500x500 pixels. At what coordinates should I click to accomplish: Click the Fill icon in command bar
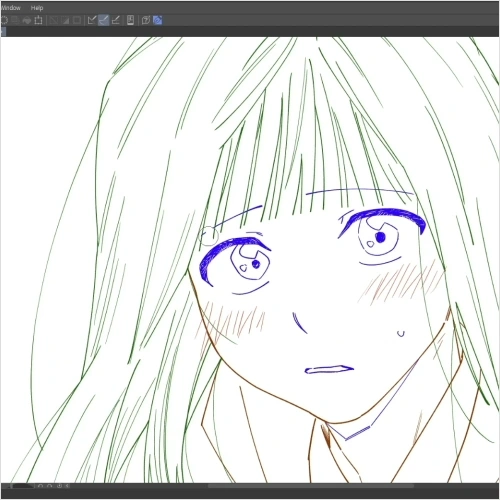click(27, 20)
